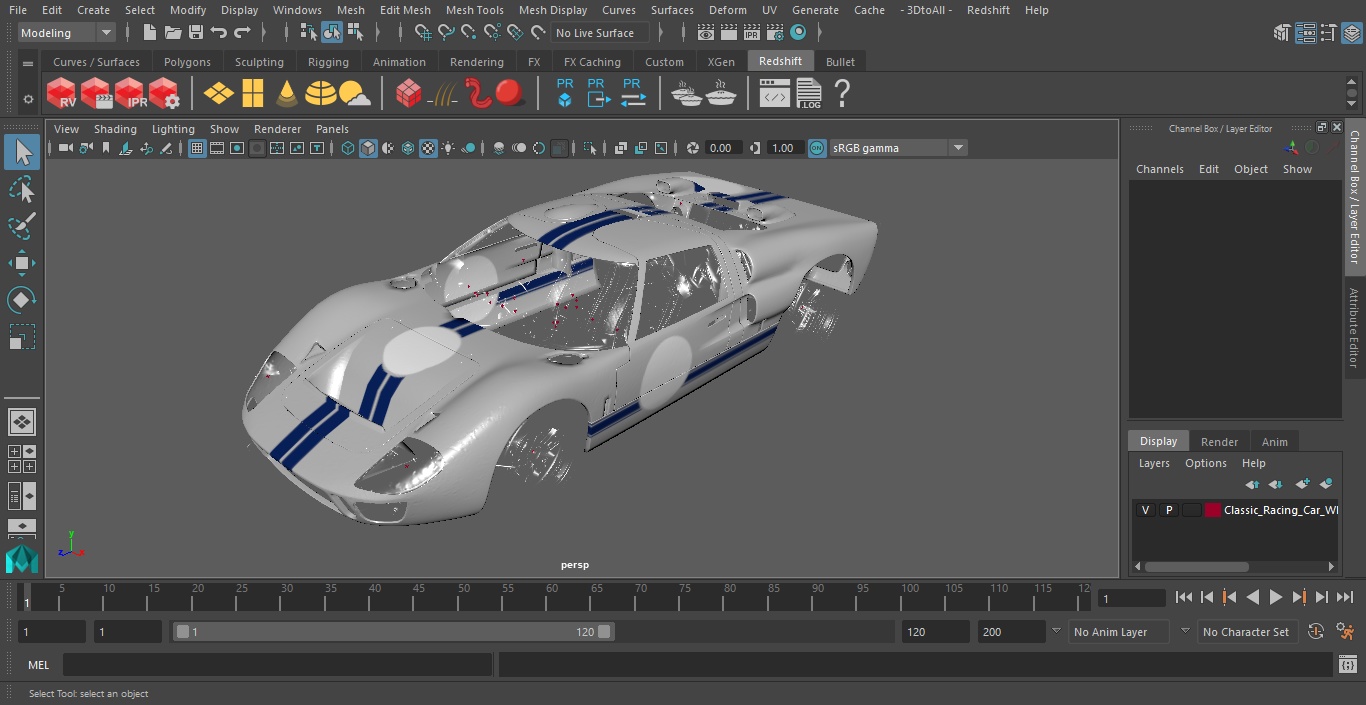Toggle playback P box on the layer
Viewport: 1366px width, 705px height.
click(1168, 510)
